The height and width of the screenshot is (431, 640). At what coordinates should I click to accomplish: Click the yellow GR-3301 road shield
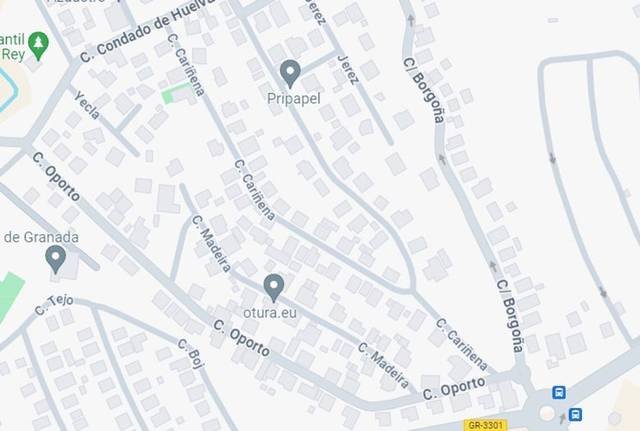485,425
